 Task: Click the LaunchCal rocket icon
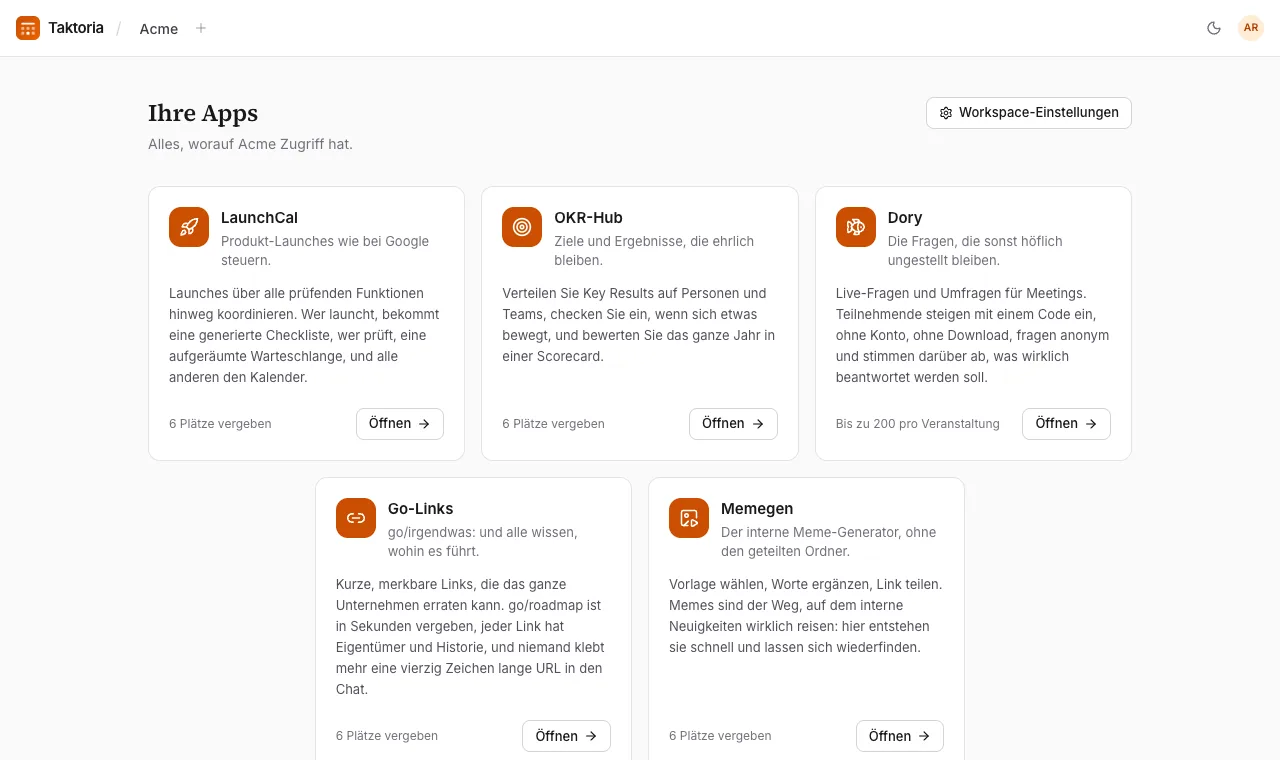click(189, 227)
